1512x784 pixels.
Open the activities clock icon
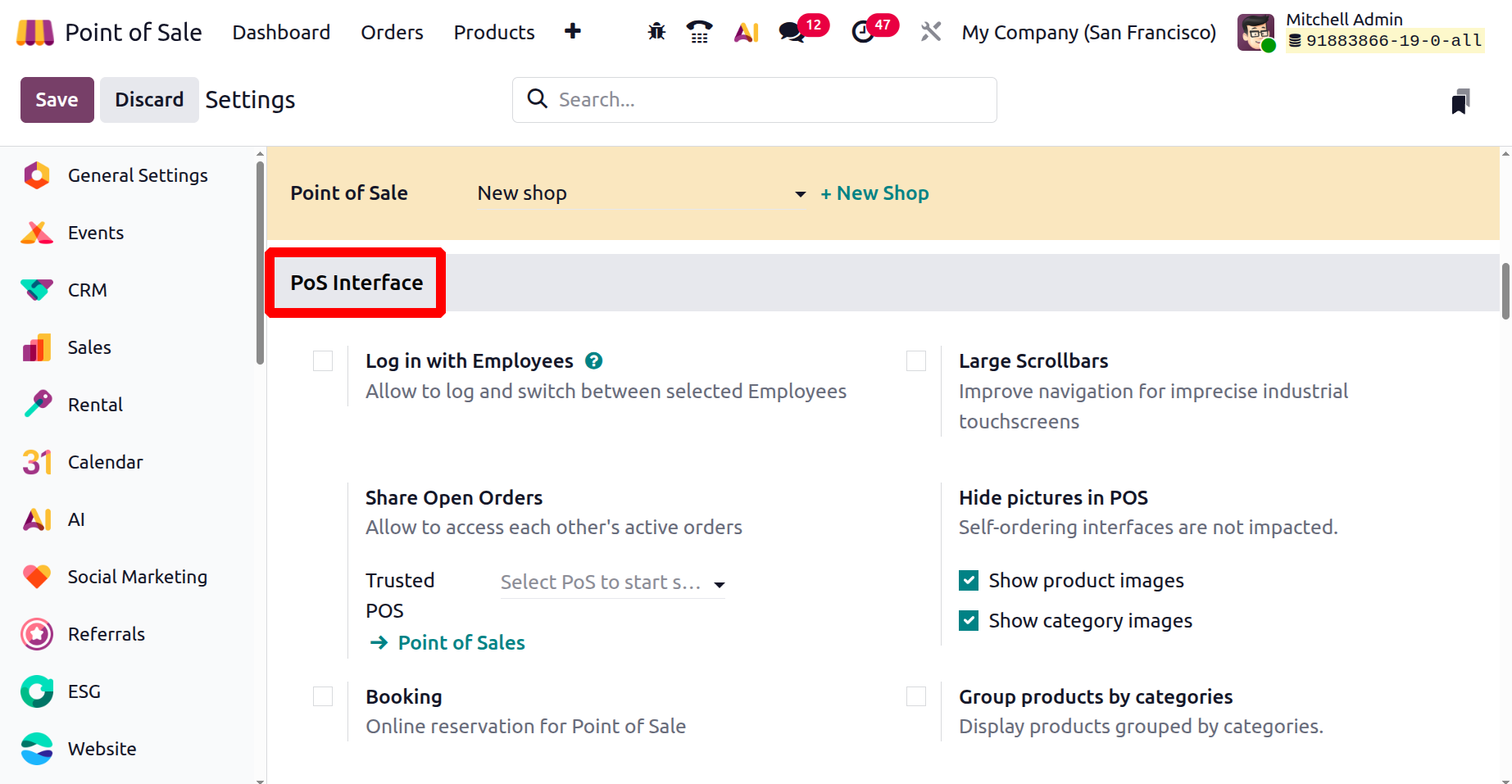point(863,32)
